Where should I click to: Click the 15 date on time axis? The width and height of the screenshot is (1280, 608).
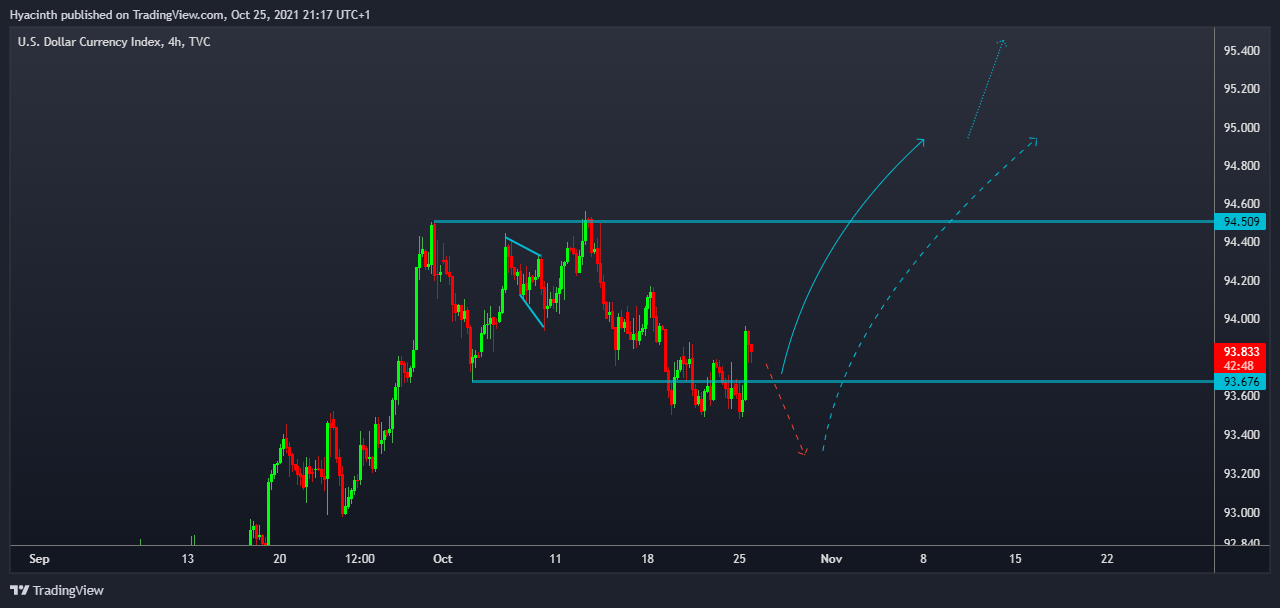click(x=1015, y=559)
